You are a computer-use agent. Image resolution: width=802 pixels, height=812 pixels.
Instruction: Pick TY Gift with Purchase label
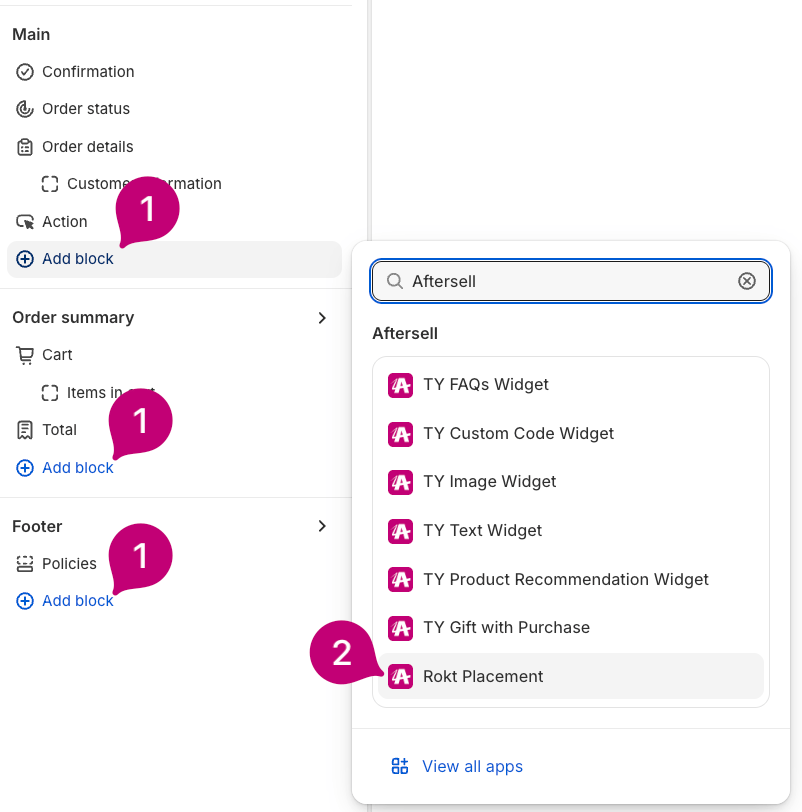506,628
